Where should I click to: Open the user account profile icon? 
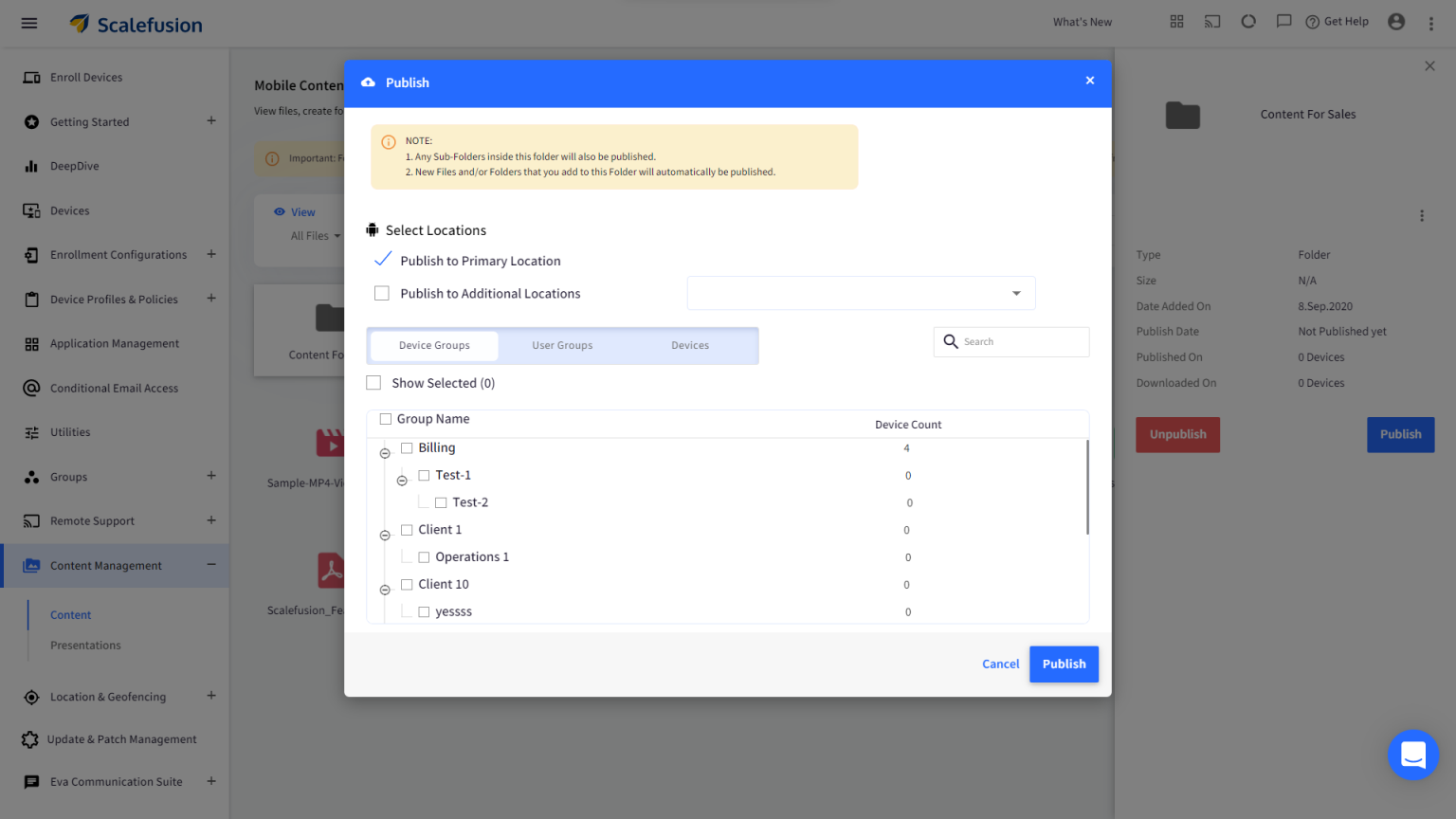coord(1395,21)
